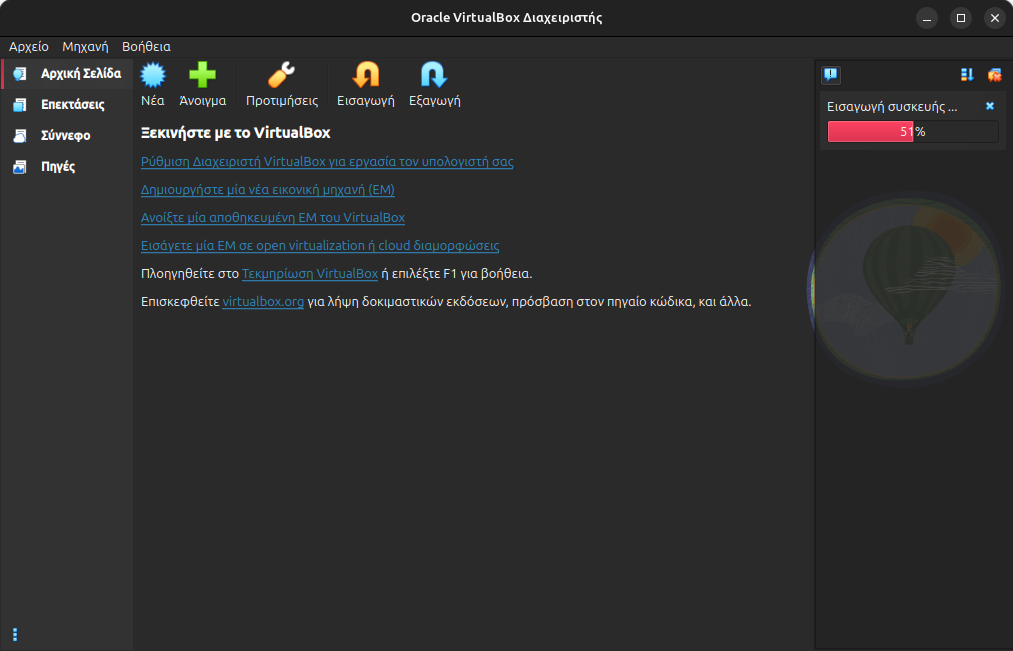Screen dimensions: 1013x651
Task: Open the Αρχείο menu
Action: pos(28,46)
